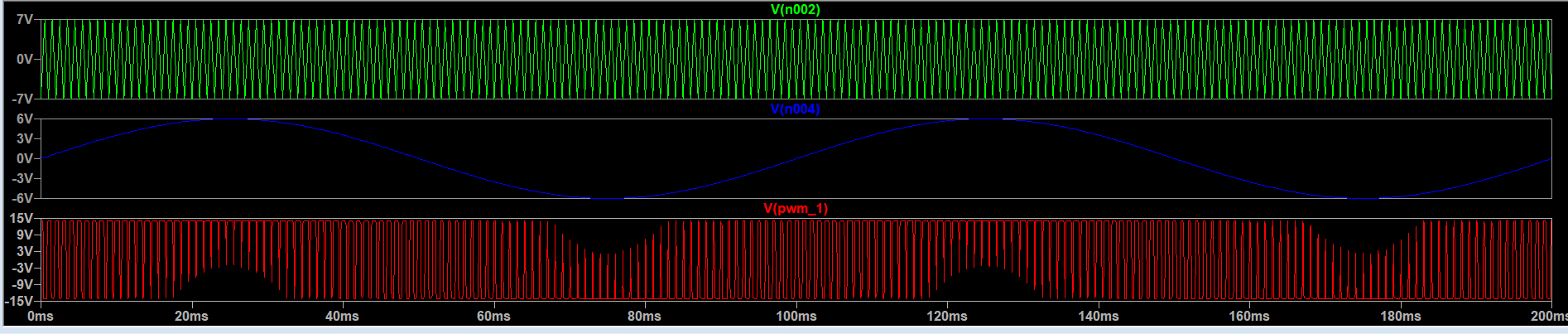The image size is (1568, 334).
Task: Click the 9V label on bottom pane axis
Action: coord(24,235)
